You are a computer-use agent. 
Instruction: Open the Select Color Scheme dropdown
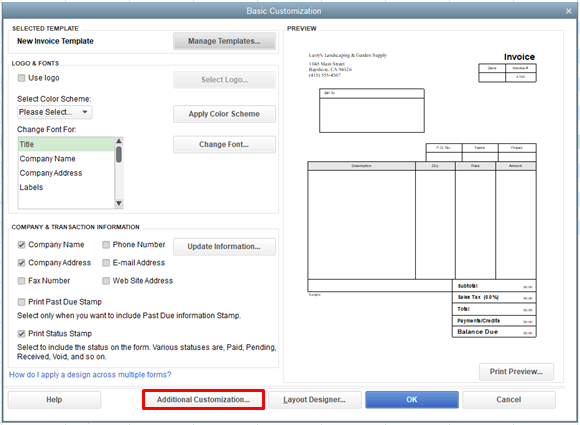(x=55, y=112)
